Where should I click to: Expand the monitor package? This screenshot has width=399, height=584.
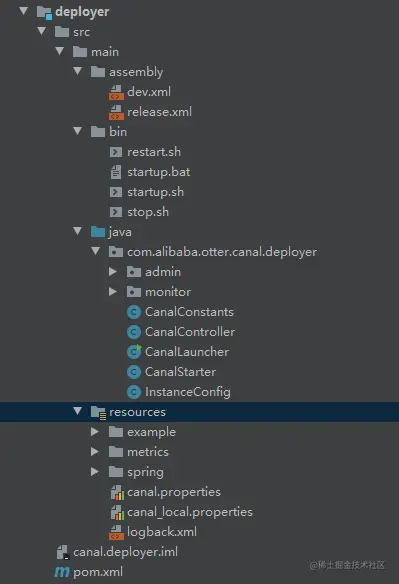113,292
